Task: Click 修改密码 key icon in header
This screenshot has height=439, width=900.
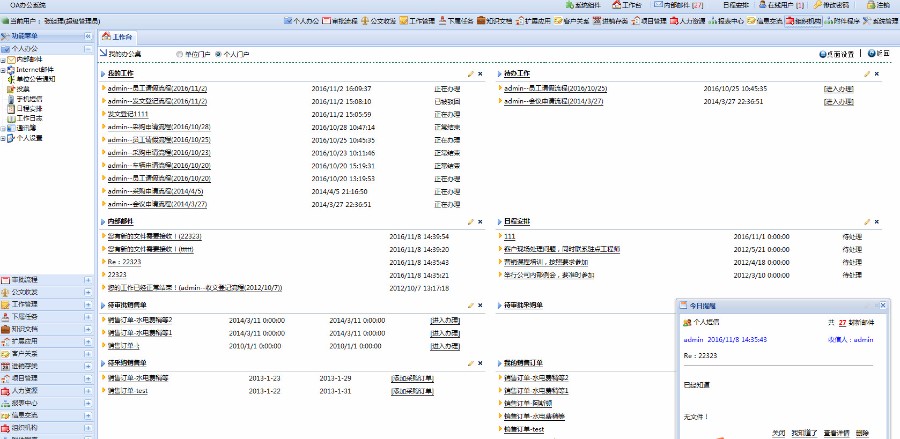Action: click(817, 5)
